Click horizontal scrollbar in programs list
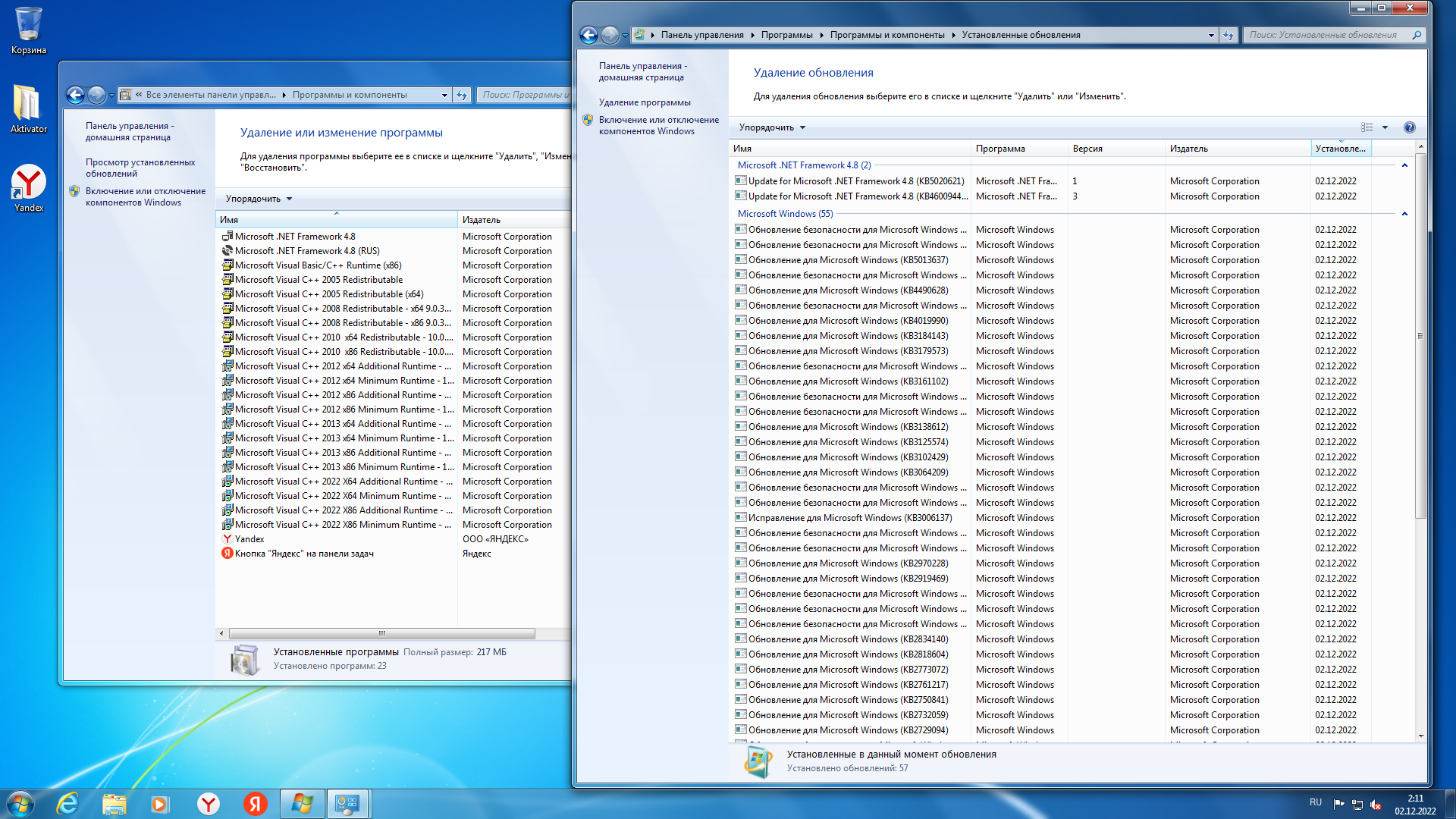 coord(382,633)
